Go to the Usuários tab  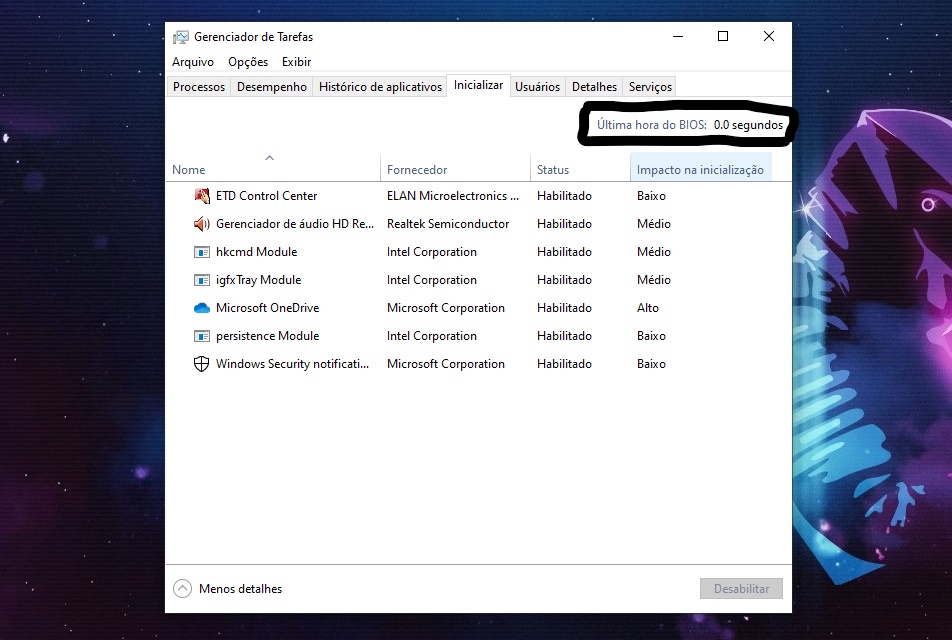click(537, 87)
